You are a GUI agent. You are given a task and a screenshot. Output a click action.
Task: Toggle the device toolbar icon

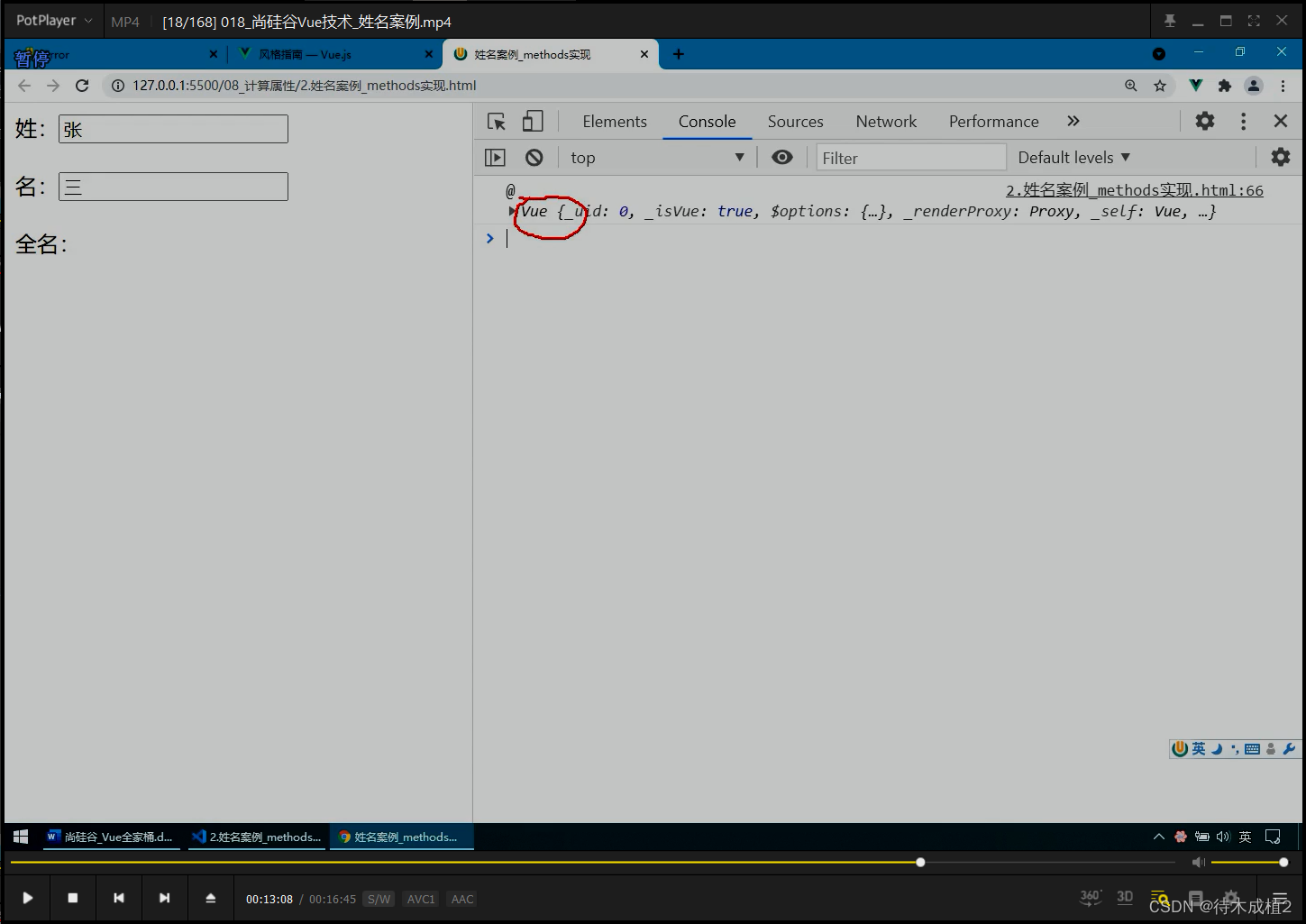[x=533, y=122]
